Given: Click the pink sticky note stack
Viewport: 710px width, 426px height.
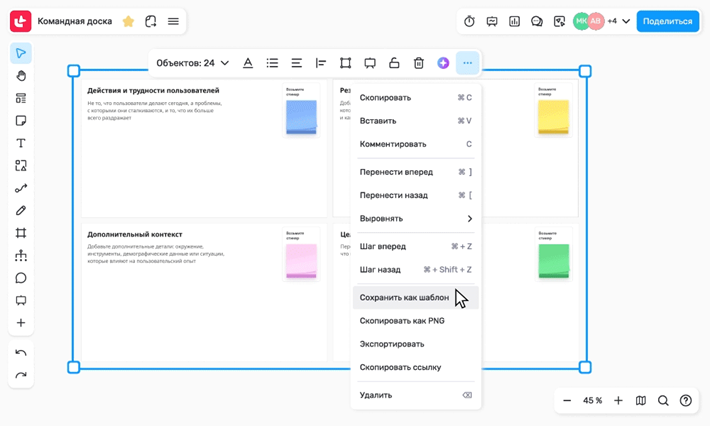Looking at the screenshot, I should tap(301, 261).
